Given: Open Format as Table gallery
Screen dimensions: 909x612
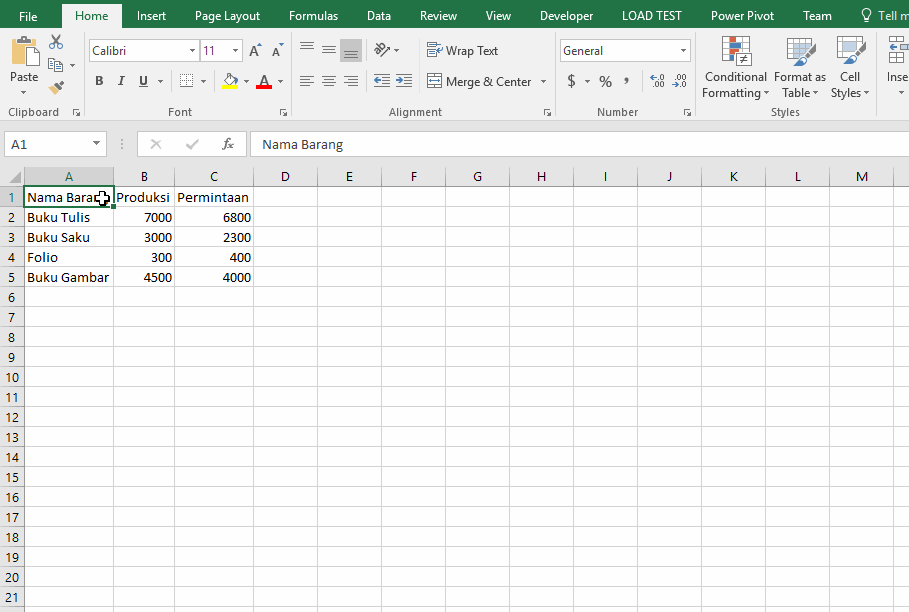Looking at the screenshot, I should [x=800, y=67].
